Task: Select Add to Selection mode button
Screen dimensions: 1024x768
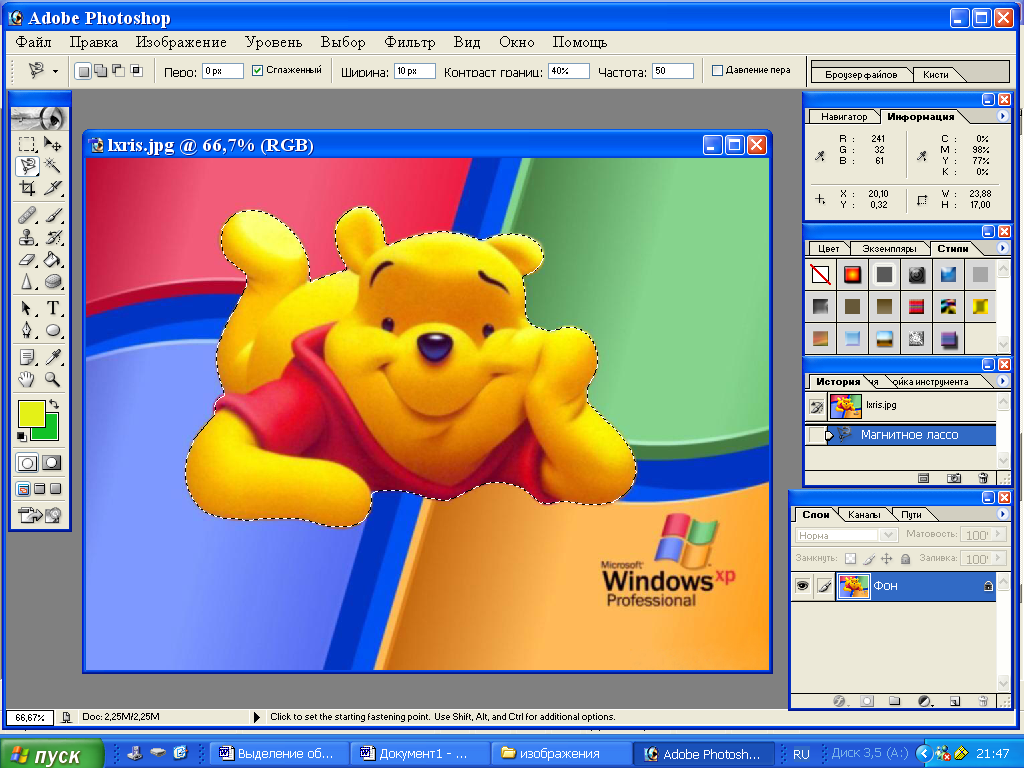Action: pos(101,71)
